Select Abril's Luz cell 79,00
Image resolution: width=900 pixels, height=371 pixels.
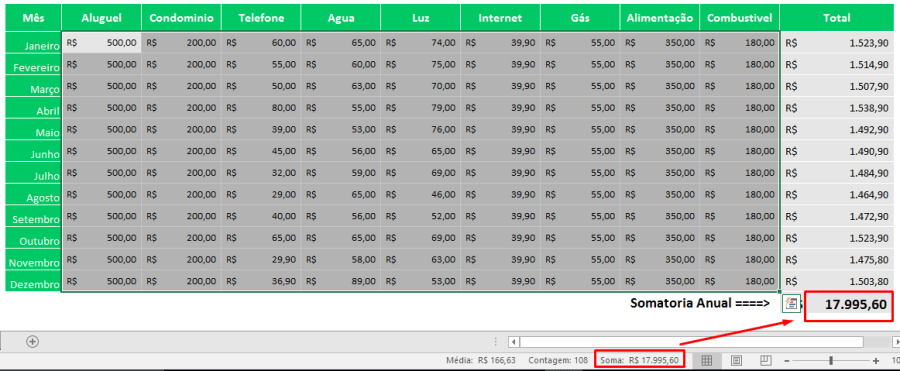pos(421,108)
